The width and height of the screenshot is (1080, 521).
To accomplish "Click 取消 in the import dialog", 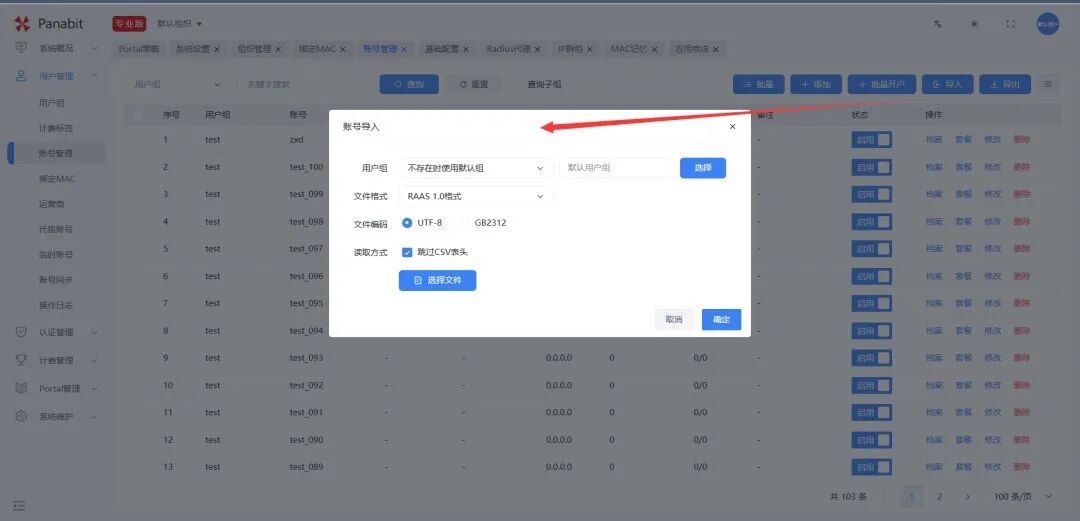I will (674, 319).
